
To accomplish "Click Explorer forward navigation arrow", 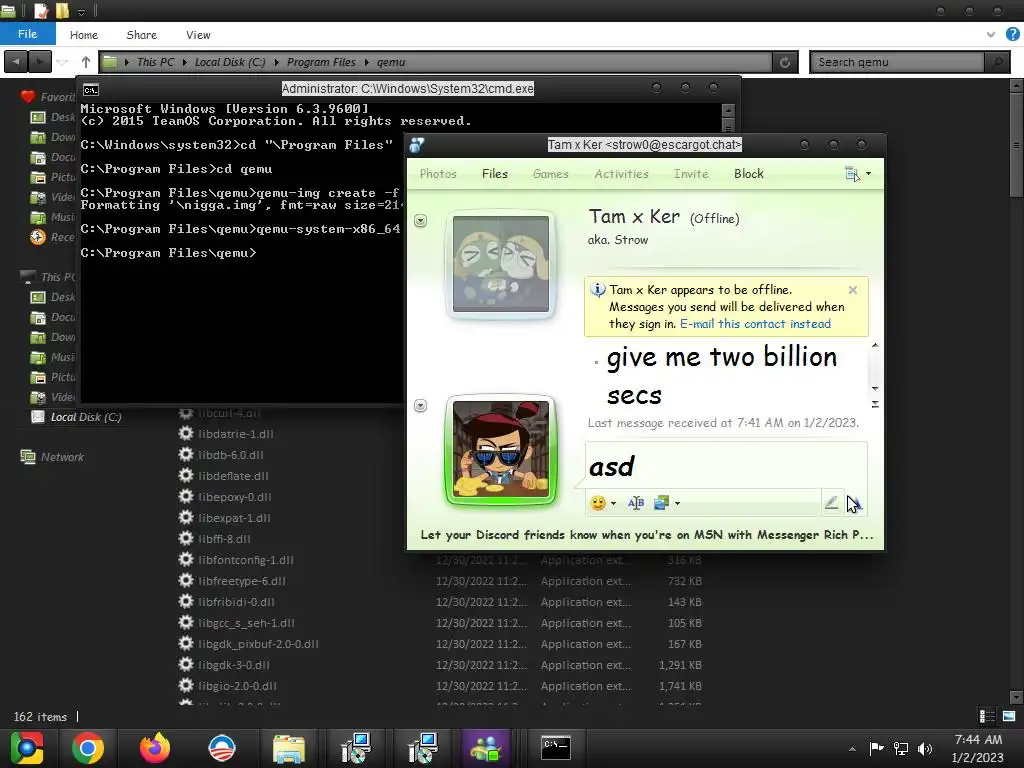I will tap(40, 62).
